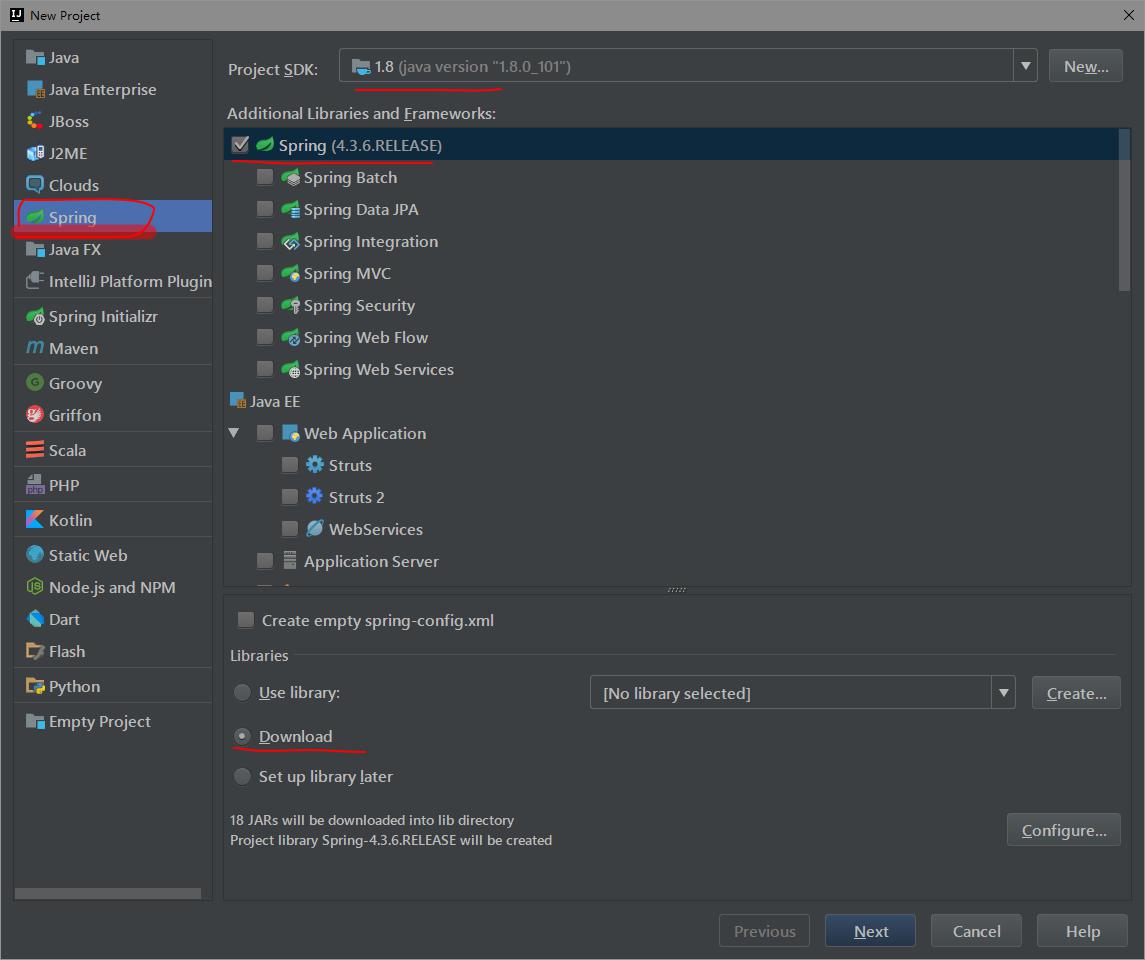Select the Download radio button

coord(242,737)
